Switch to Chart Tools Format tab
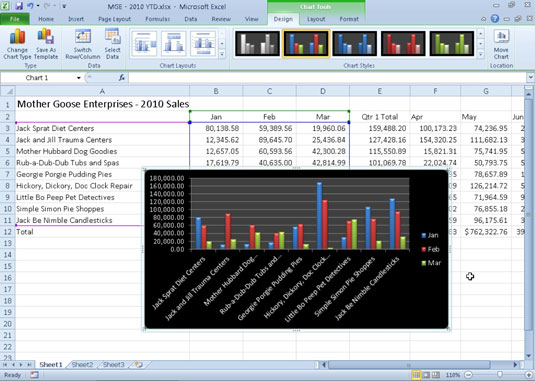This screenshot has height=381, width=535. coord(349,19)
